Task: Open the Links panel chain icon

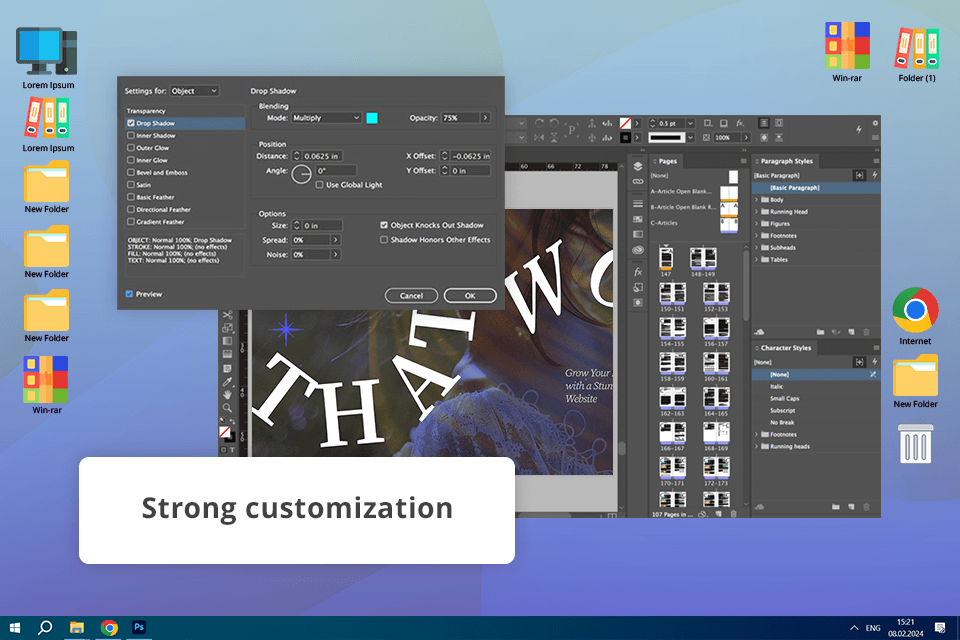Action: coord(637,181)
